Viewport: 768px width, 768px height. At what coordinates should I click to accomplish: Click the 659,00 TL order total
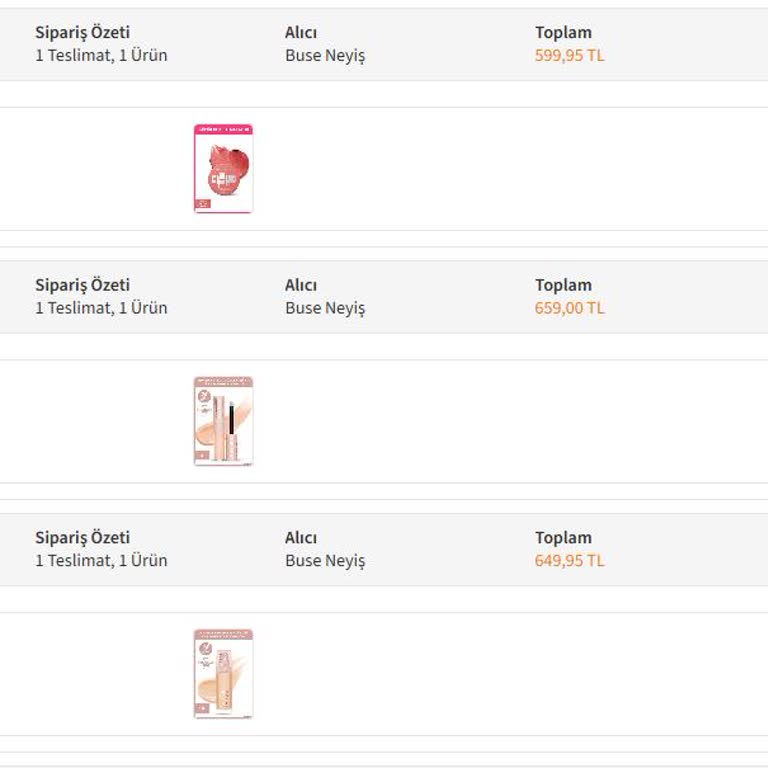pos(569,308)
